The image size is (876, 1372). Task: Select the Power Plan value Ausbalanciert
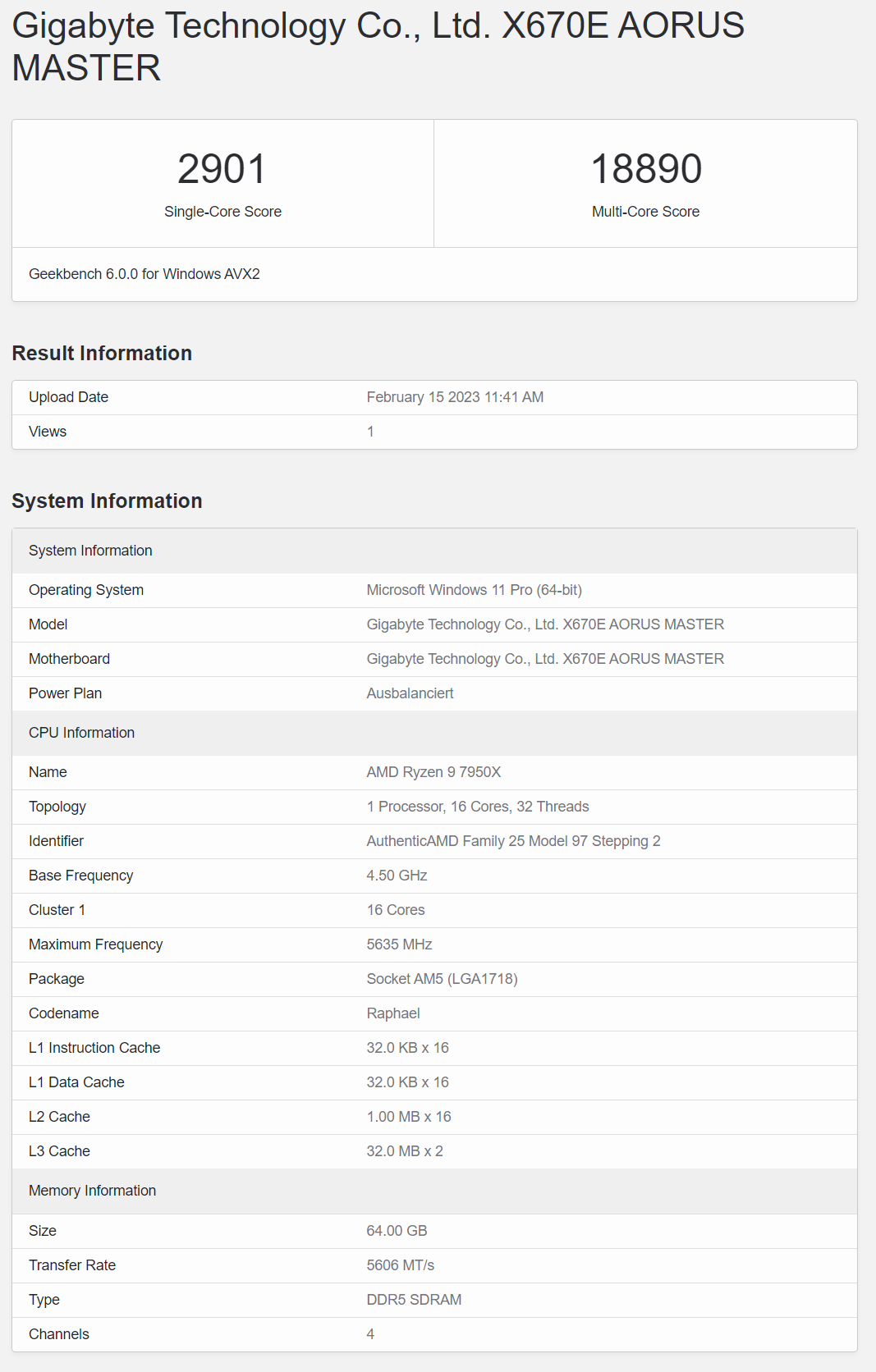pos(410,693)
